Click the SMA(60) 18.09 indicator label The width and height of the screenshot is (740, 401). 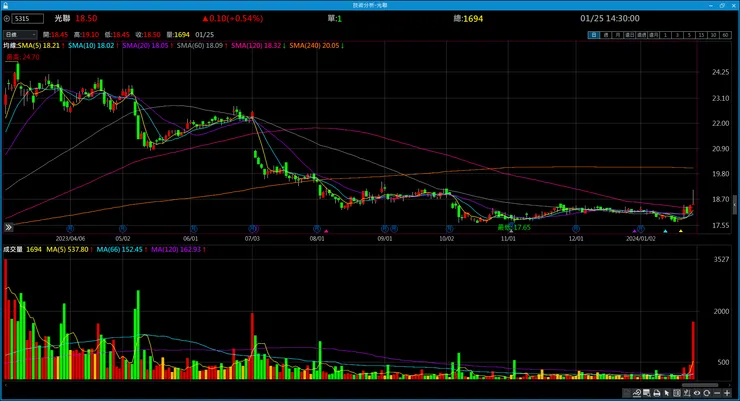click(200, 46)
